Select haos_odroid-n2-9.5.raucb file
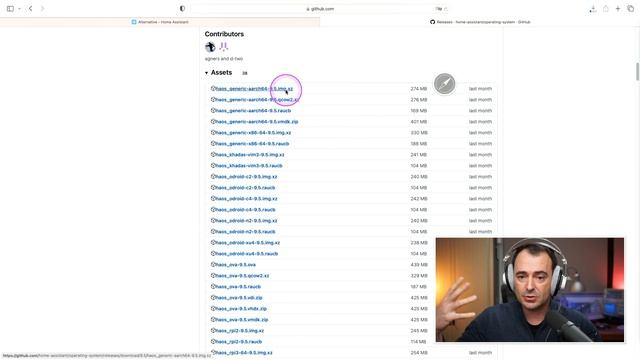 click(245, 232)
